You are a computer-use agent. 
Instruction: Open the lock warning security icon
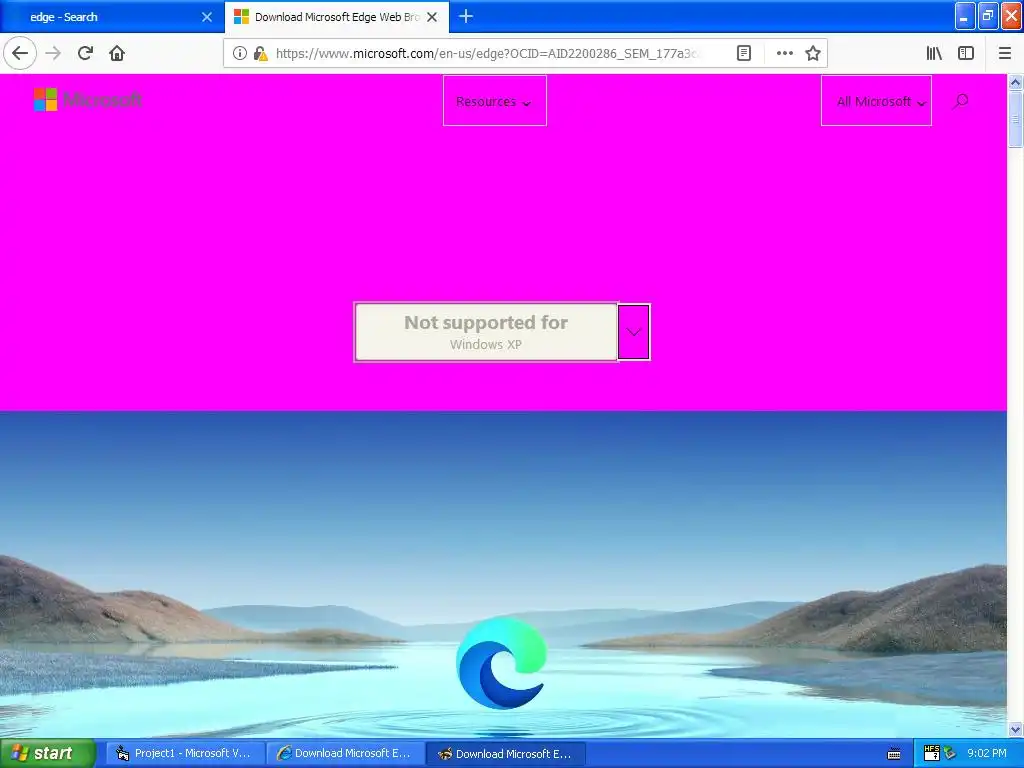pos(261,54)
